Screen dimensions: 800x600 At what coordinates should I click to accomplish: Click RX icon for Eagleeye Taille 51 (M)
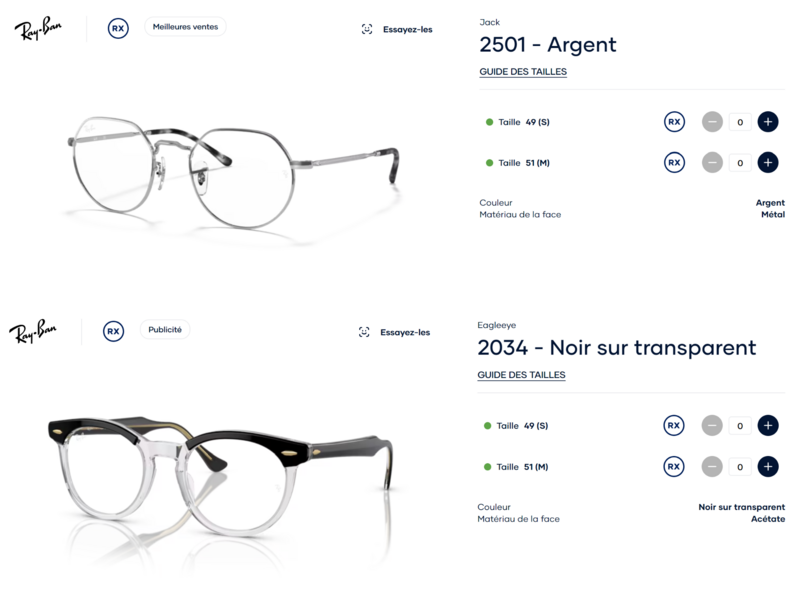[x=673, y=466]
